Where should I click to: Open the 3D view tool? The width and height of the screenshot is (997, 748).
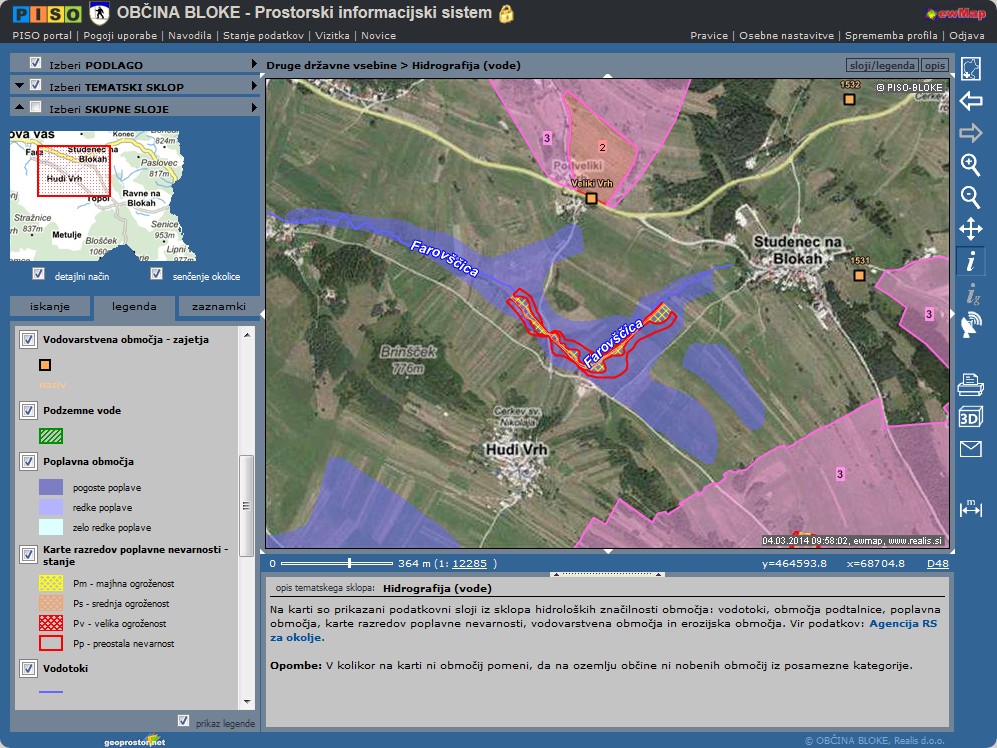coord(970,417)
